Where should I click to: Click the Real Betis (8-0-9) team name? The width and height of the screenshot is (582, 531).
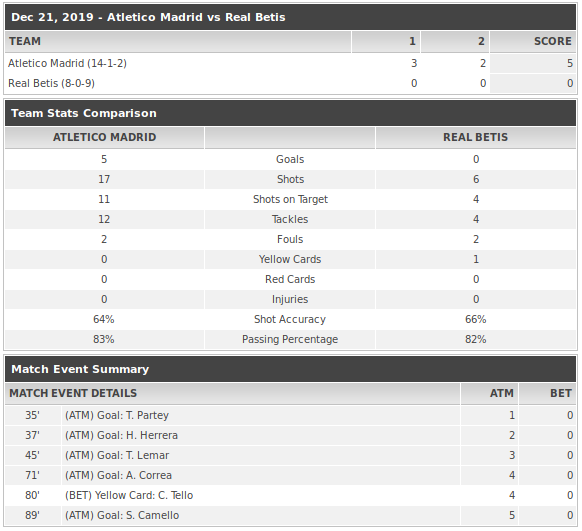[51, 83]
